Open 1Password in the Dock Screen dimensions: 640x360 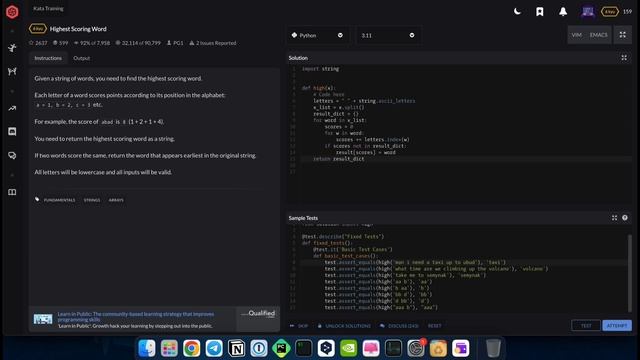[x=259, y=348]
